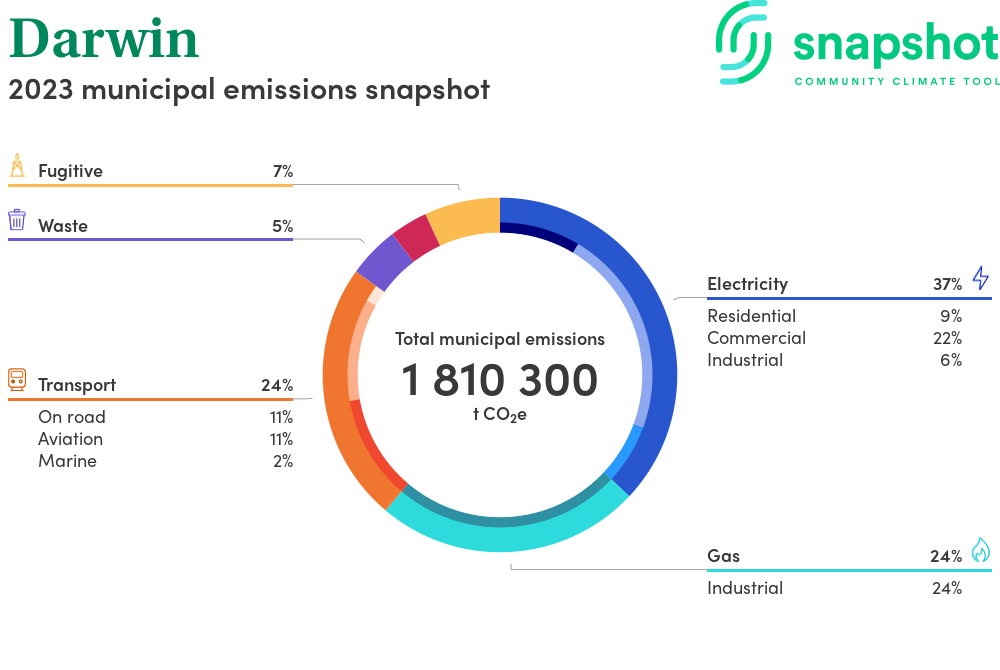Viewport: 1000px width, 670px height.
Task: Select the orange Transport donut segment
Action: (340, 400)
